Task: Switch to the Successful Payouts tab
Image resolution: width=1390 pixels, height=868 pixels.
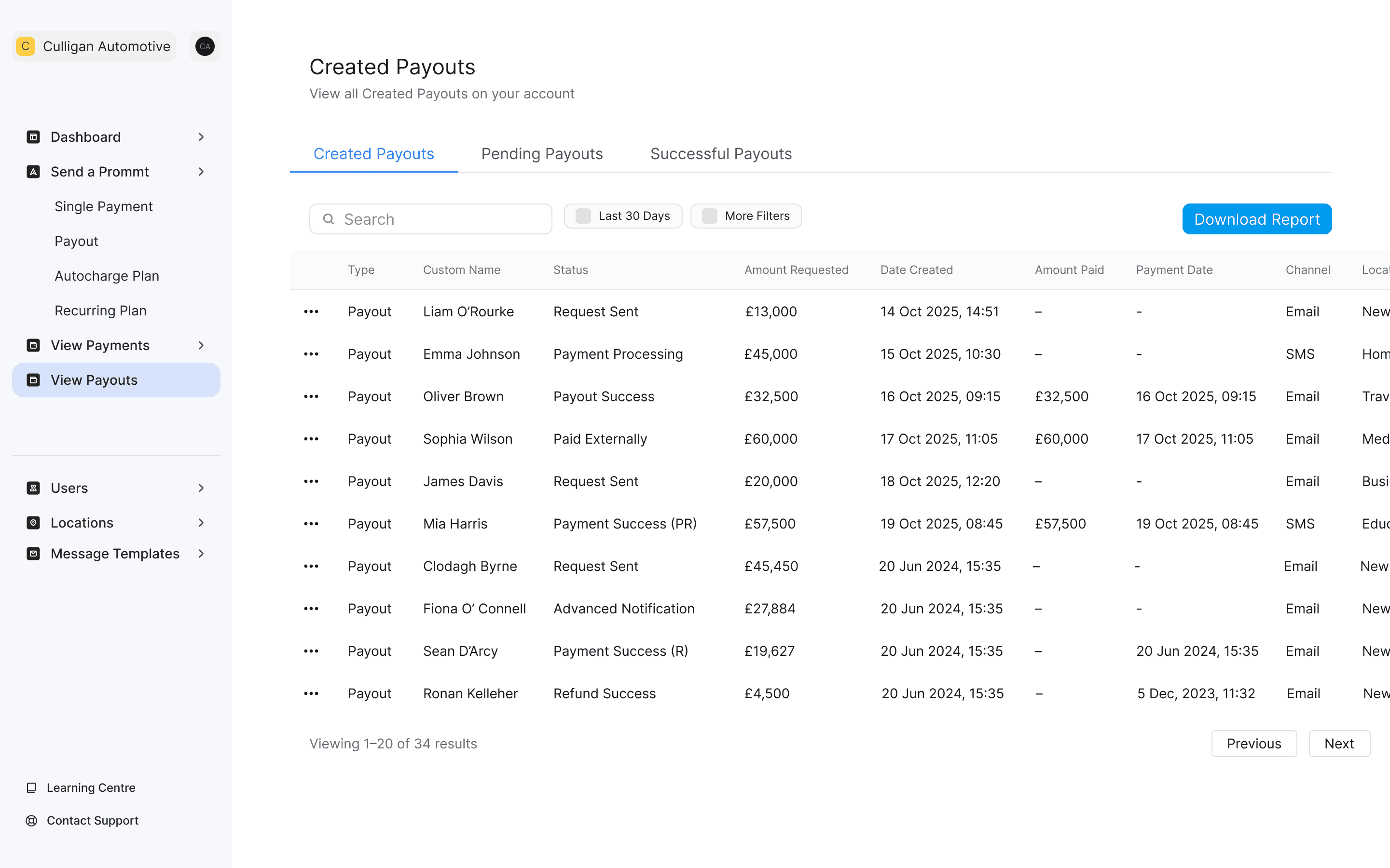Action: (x=721, y=154)
